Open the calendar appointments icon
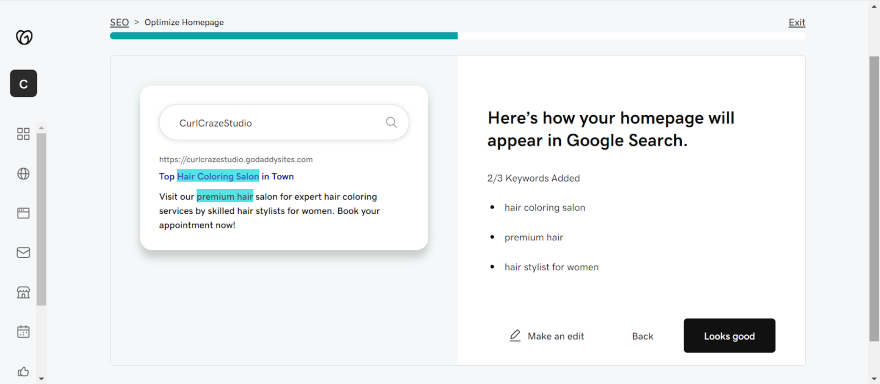Screen dimensions: 880x384 (x=24, y=332)
